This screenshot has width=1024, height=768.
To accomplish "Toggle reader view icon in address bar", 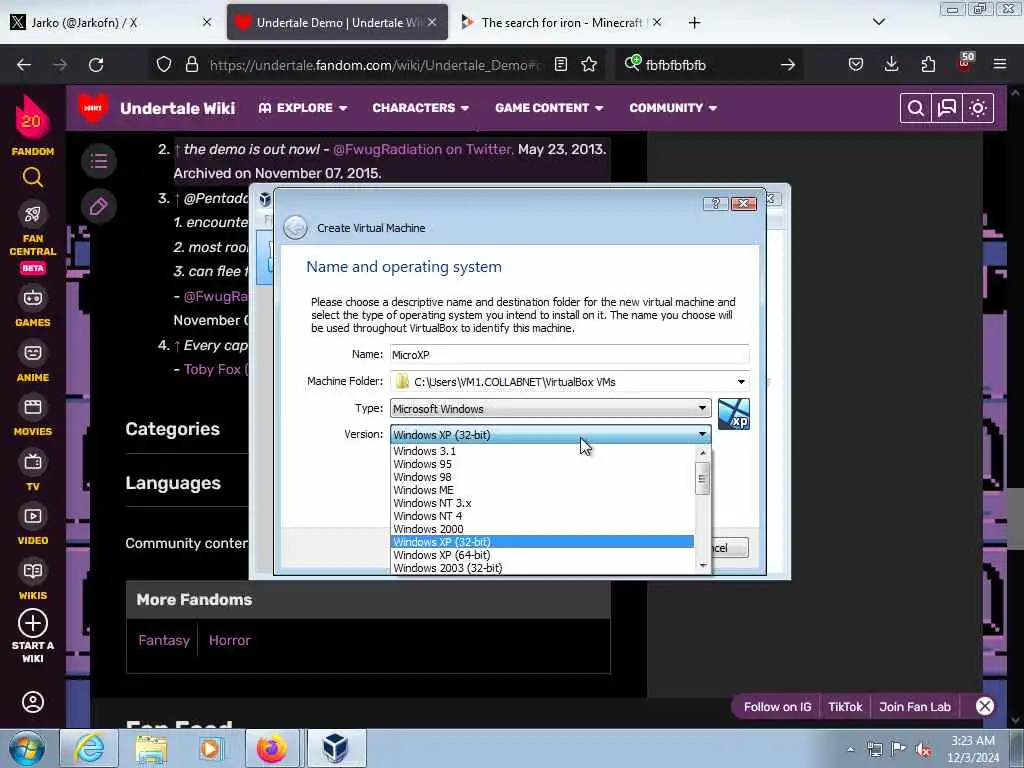I will (x=560, y=65).
